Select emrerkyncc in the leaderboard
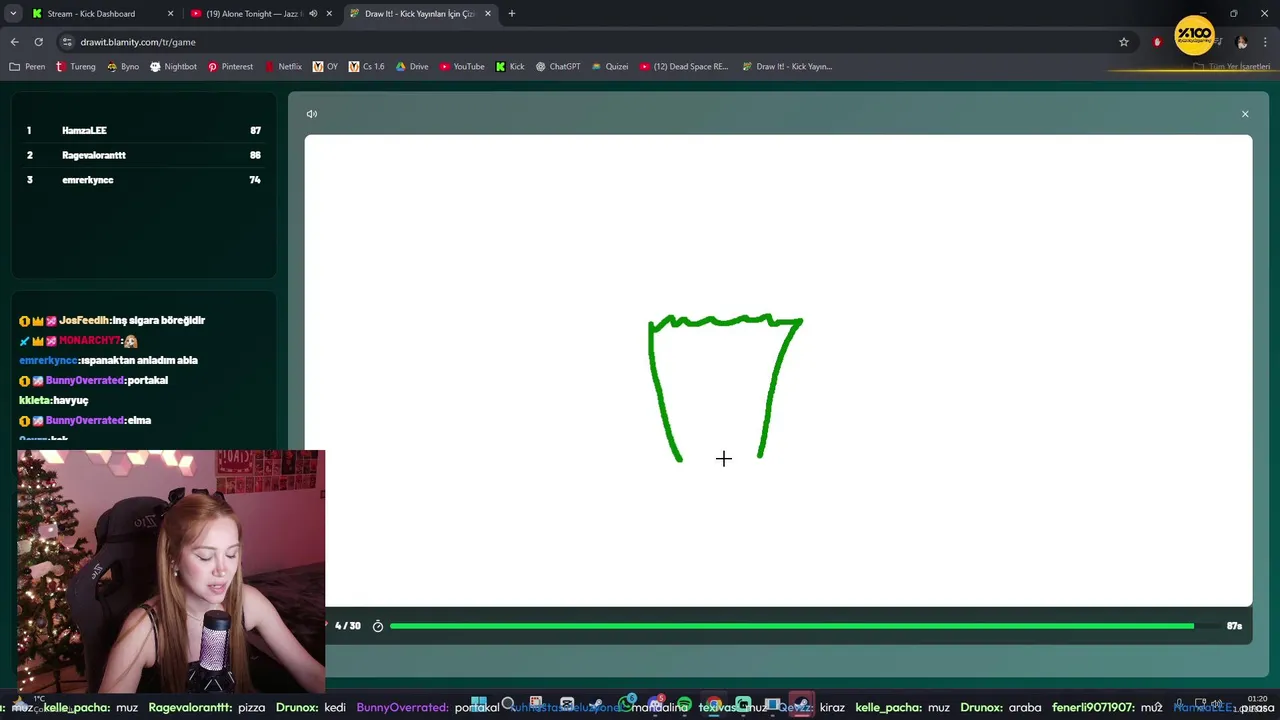 click(x=143, y=180)
